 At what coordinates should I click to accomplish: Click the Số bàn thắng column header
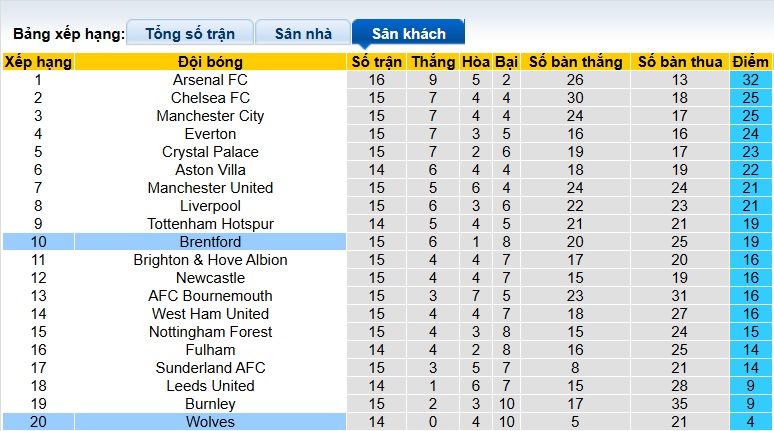[x=575, y=62]
